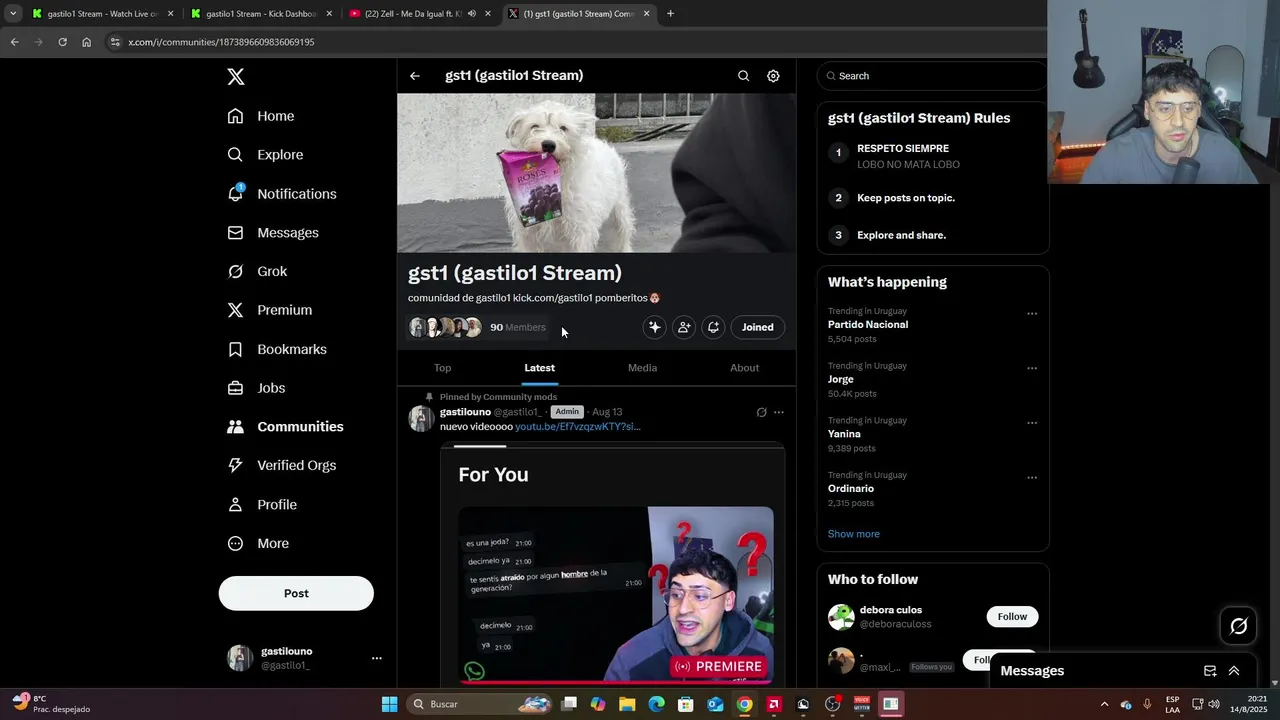Viewport: 1280px width, 720px height.
Task: Open community settings gear icon
Action: click(x=773, y=76)
